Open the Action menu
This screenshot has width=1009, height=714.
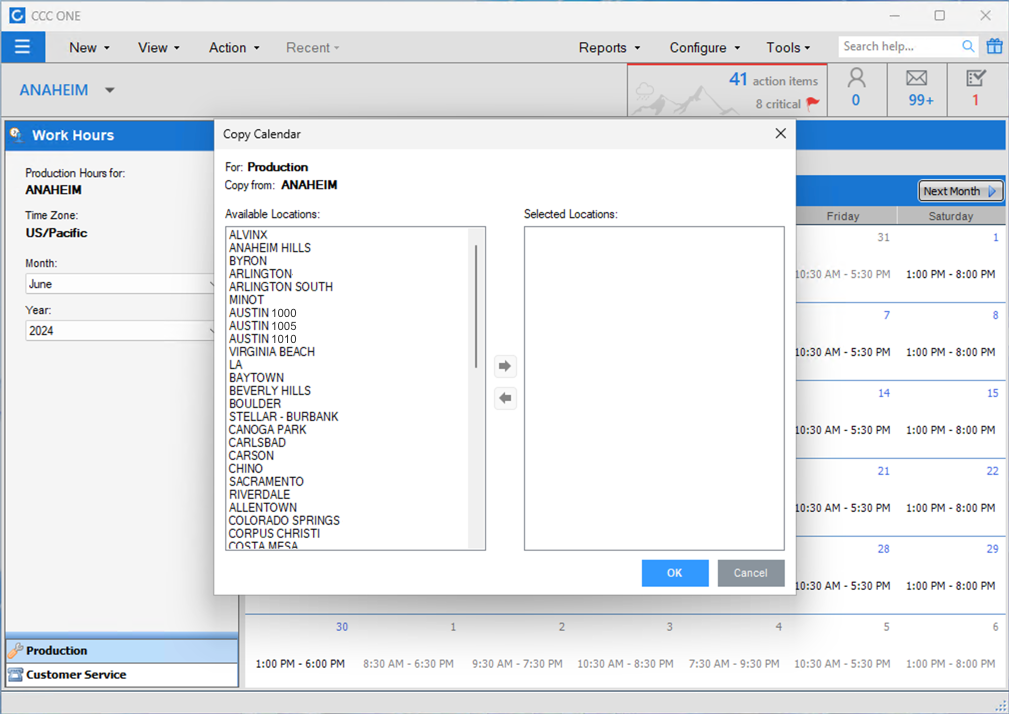click(x=234, y=48)
